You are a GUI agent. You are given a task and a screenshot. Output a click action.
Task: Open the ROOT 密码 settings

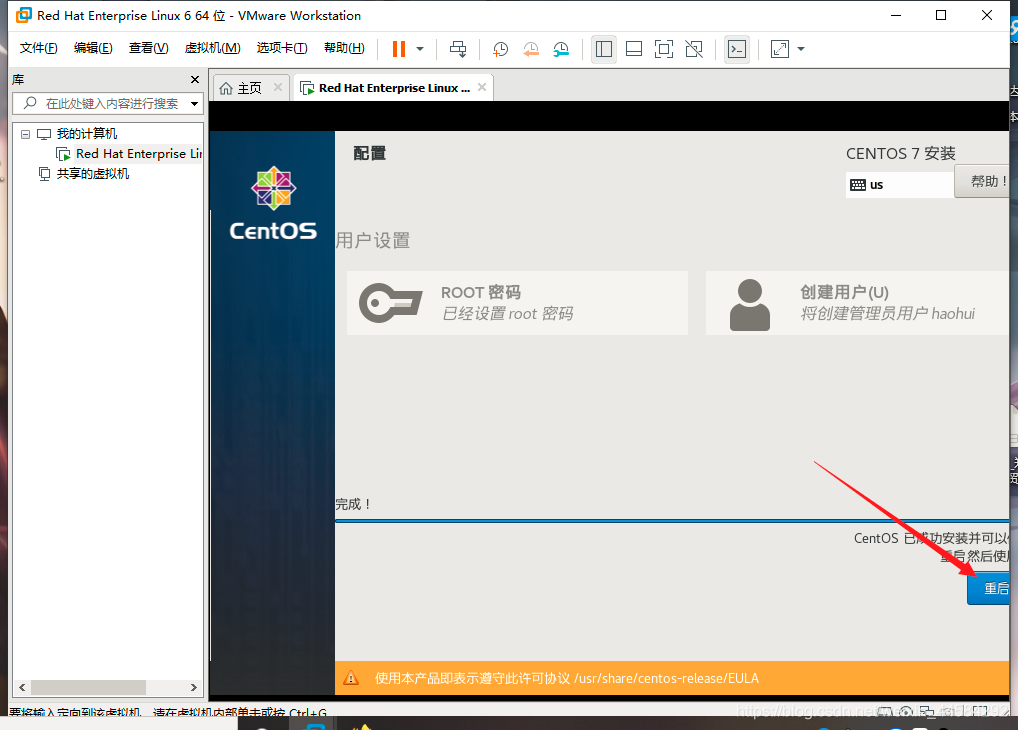click(517, 303)
